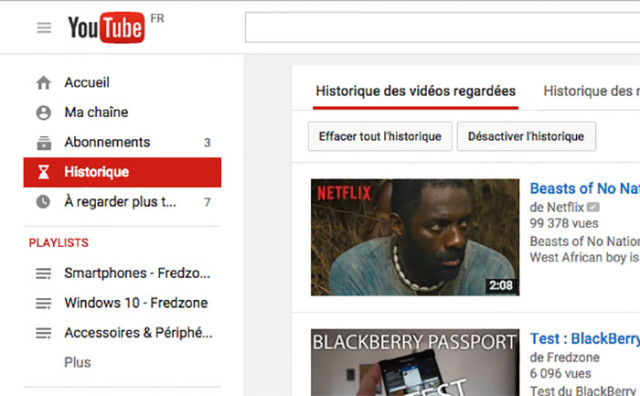Click the West African boy is description line
640x396 pixels.
(585, 258)
